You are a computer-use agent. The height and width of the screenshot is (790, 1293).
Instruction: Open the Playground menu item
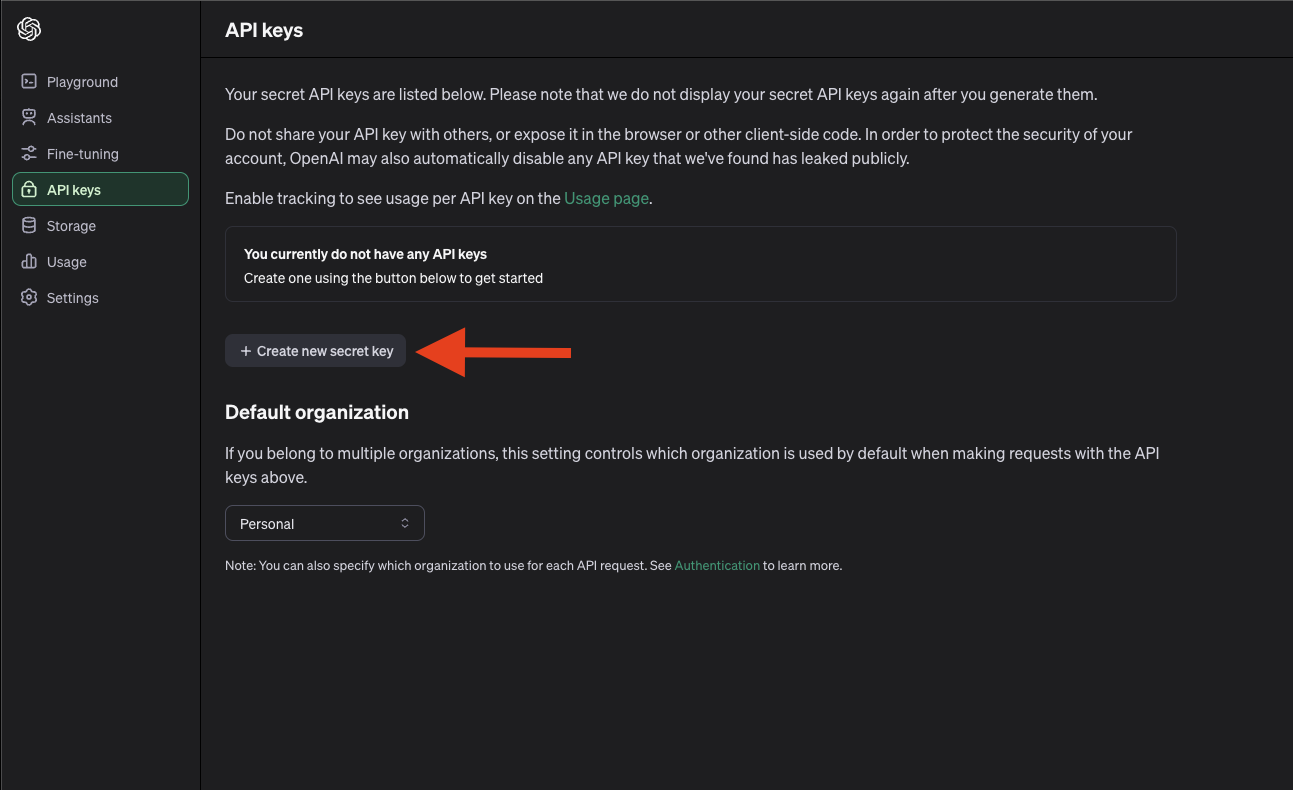point(82,82)
